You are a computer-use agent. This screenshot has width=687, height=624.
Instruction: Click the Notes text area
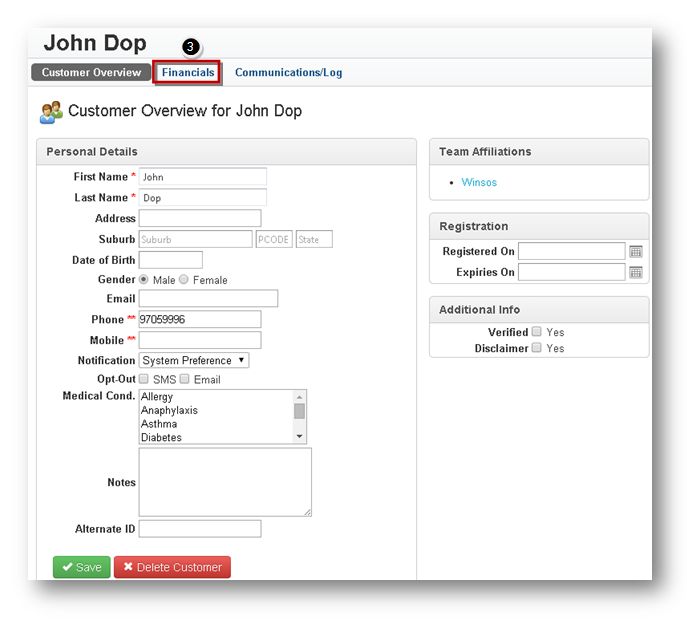pyautogui.click(x=225, y=482)
